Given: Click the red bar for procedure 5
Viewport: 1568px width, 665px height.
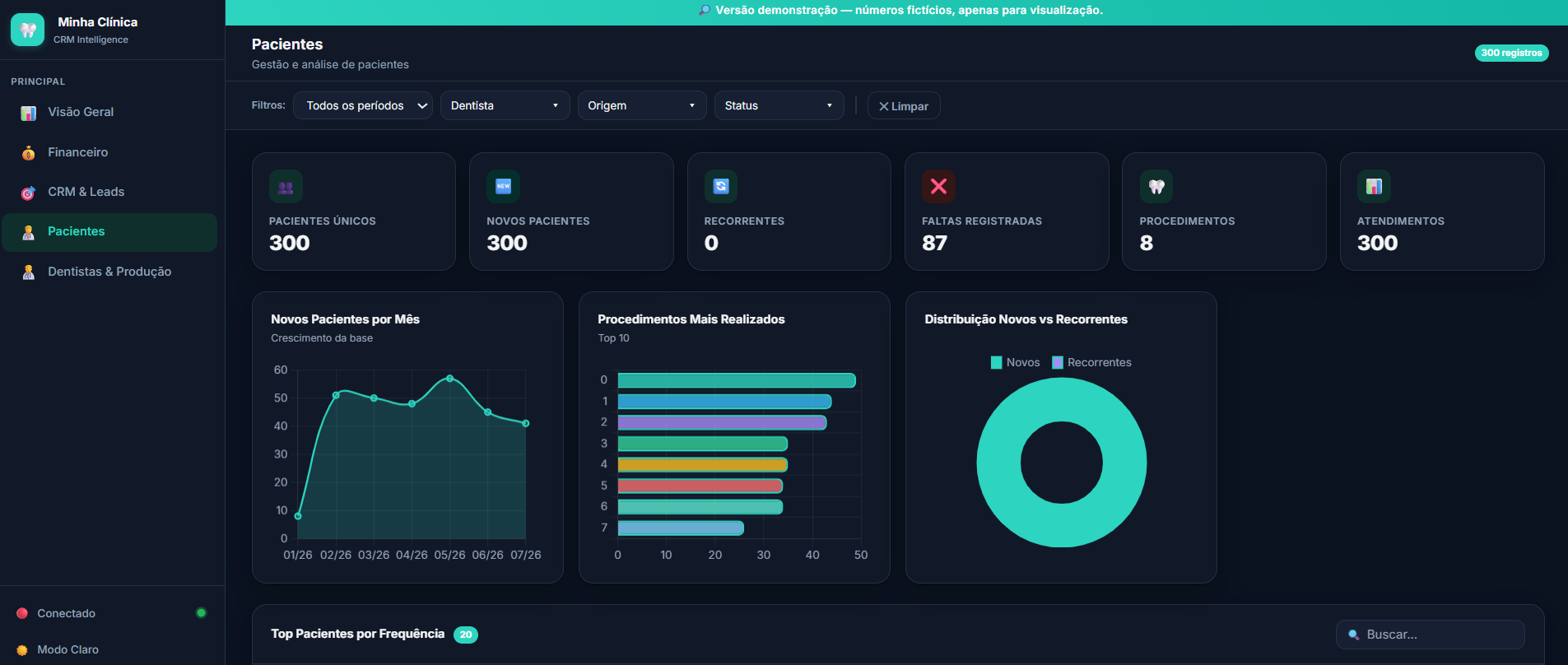Looking at the screenshot, I should [x=700, y=486].
